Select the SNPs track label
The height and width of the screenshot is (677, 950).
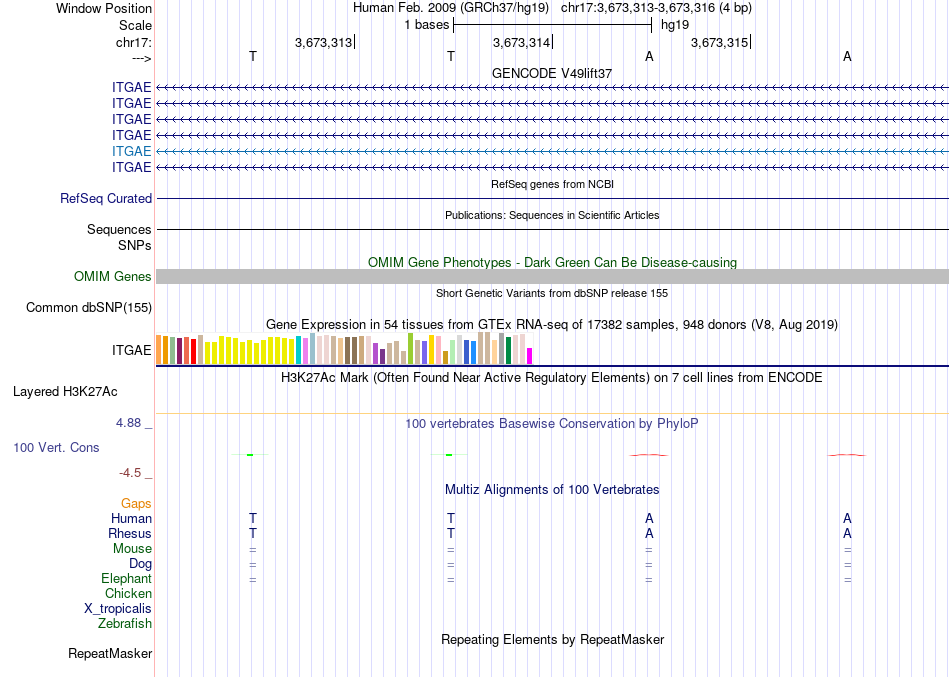(135, 245)
